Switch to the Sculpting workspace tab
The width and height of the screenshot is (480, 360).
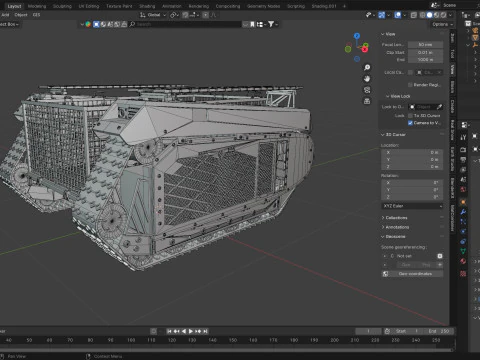pos(62,6)
